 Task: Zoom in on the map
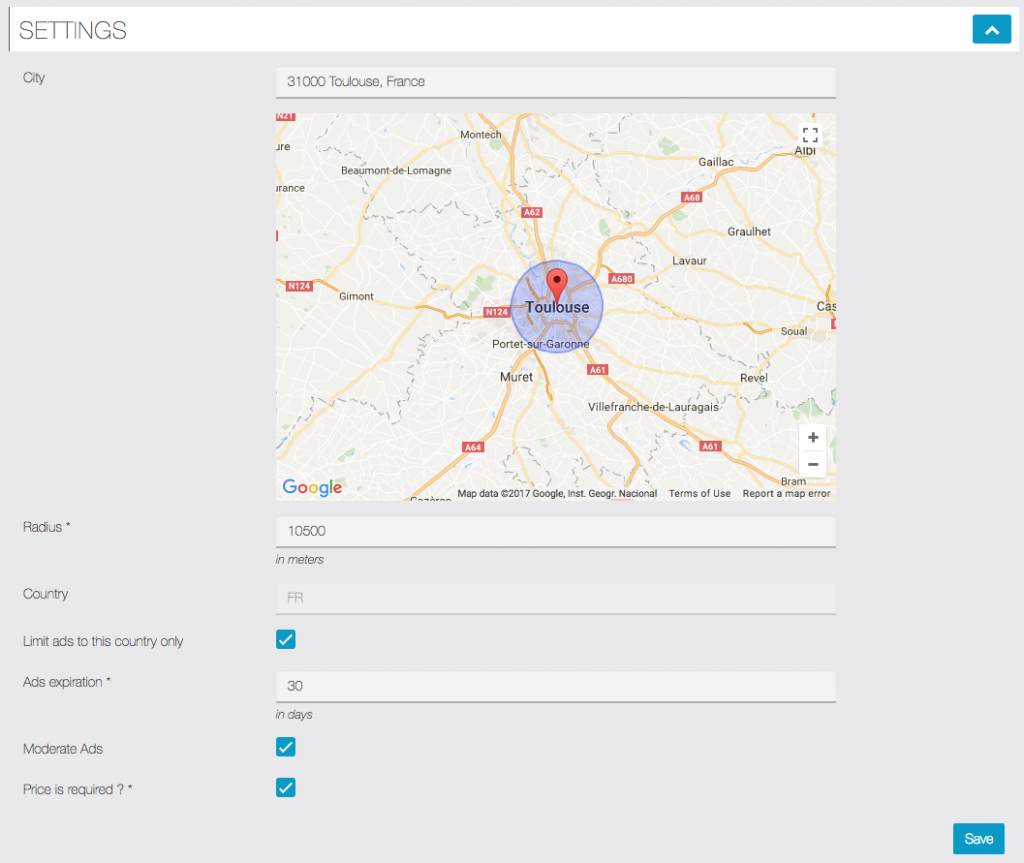[x=812, y=438]
